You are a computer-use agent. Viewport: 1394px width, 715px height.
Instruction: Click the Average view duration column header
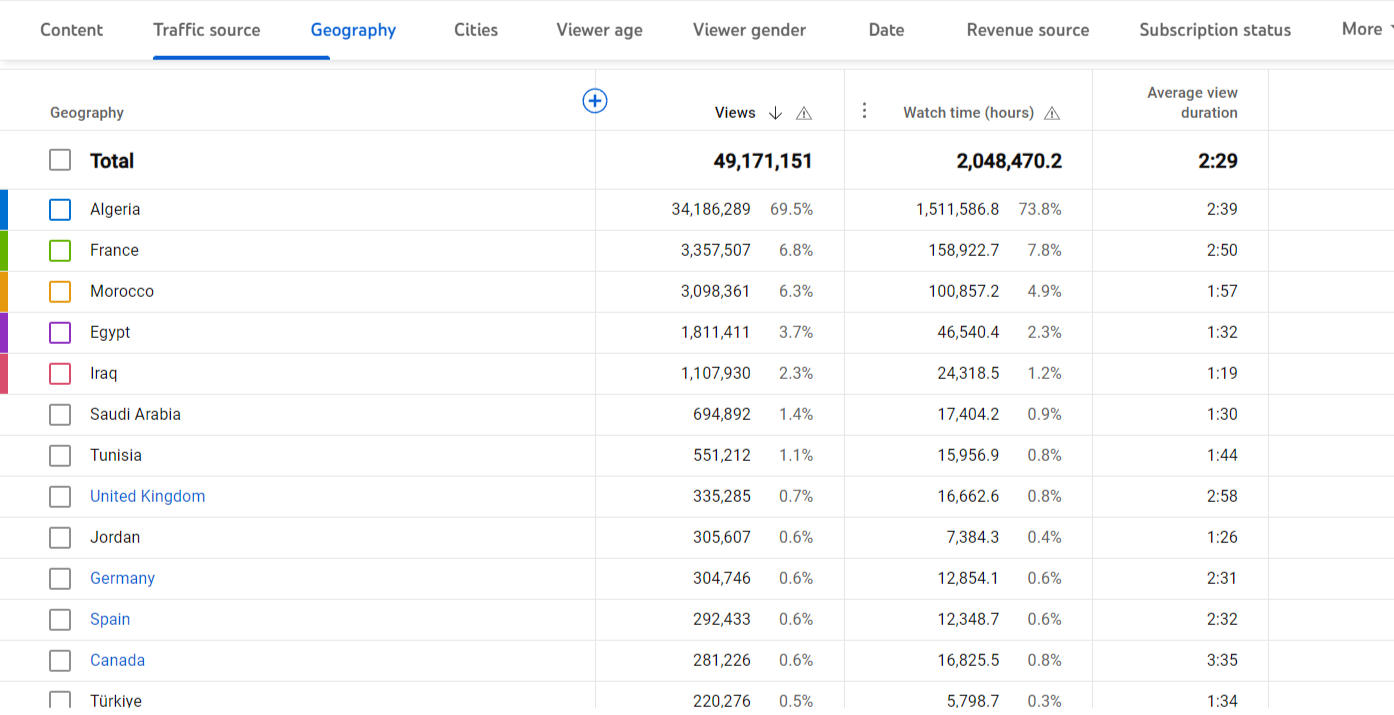tap(1192, 102)
